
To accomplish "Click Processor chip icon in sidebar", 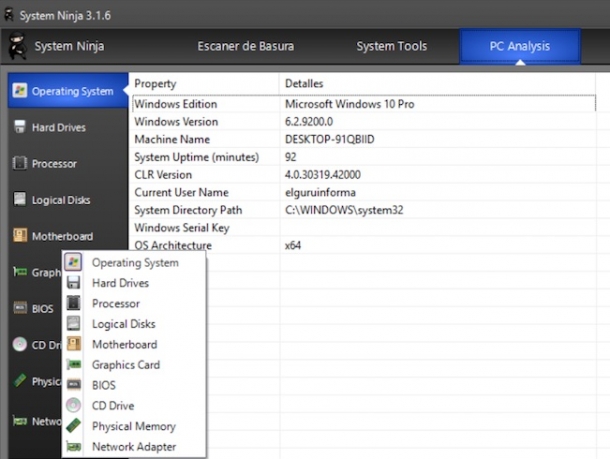I will [x=19, y=163].
